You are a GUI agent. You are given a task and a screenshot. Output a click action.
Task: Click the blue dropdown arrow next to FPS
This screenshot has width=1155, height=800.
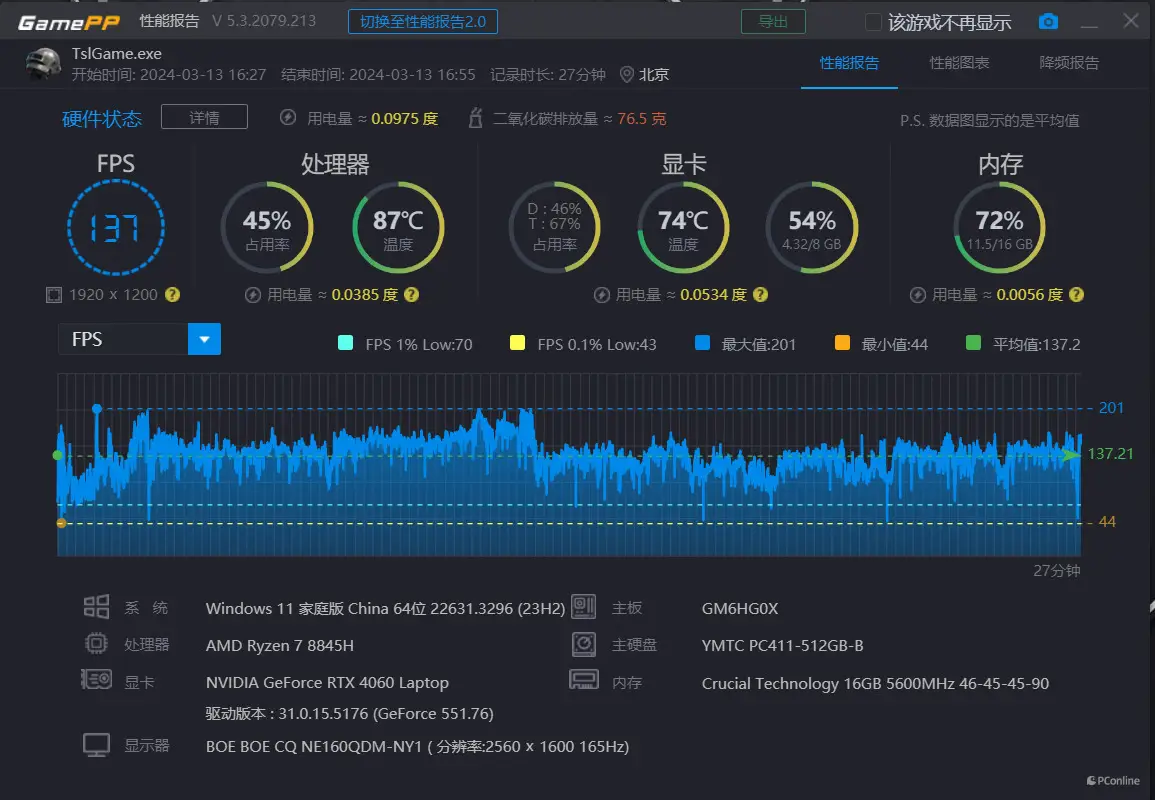pyautogui.click(x=205, y=339)
